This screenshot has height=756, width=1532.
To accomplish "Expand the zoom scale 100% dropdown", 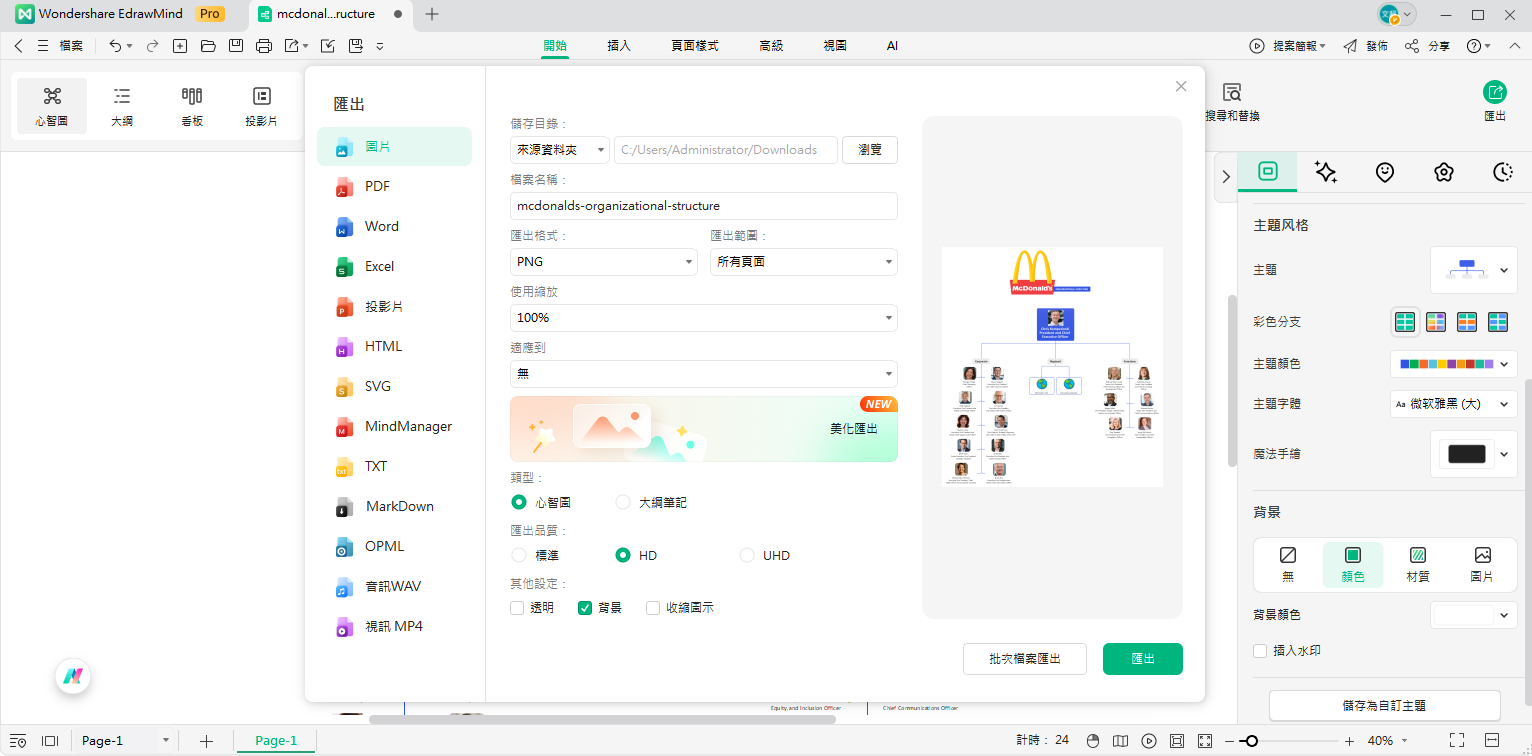I will click(703, 318).
